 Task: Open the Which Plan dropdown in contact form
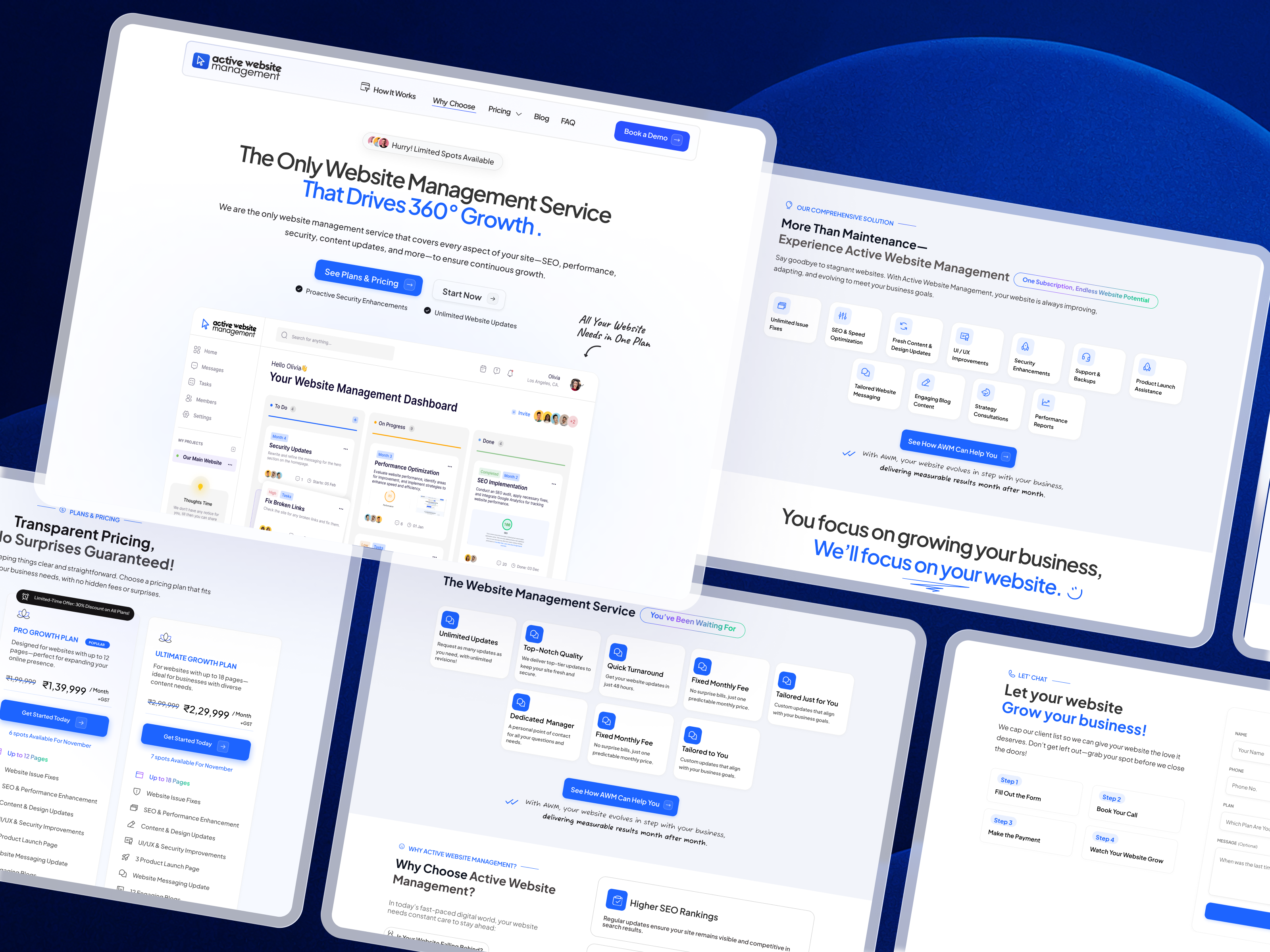[1245, 826]
